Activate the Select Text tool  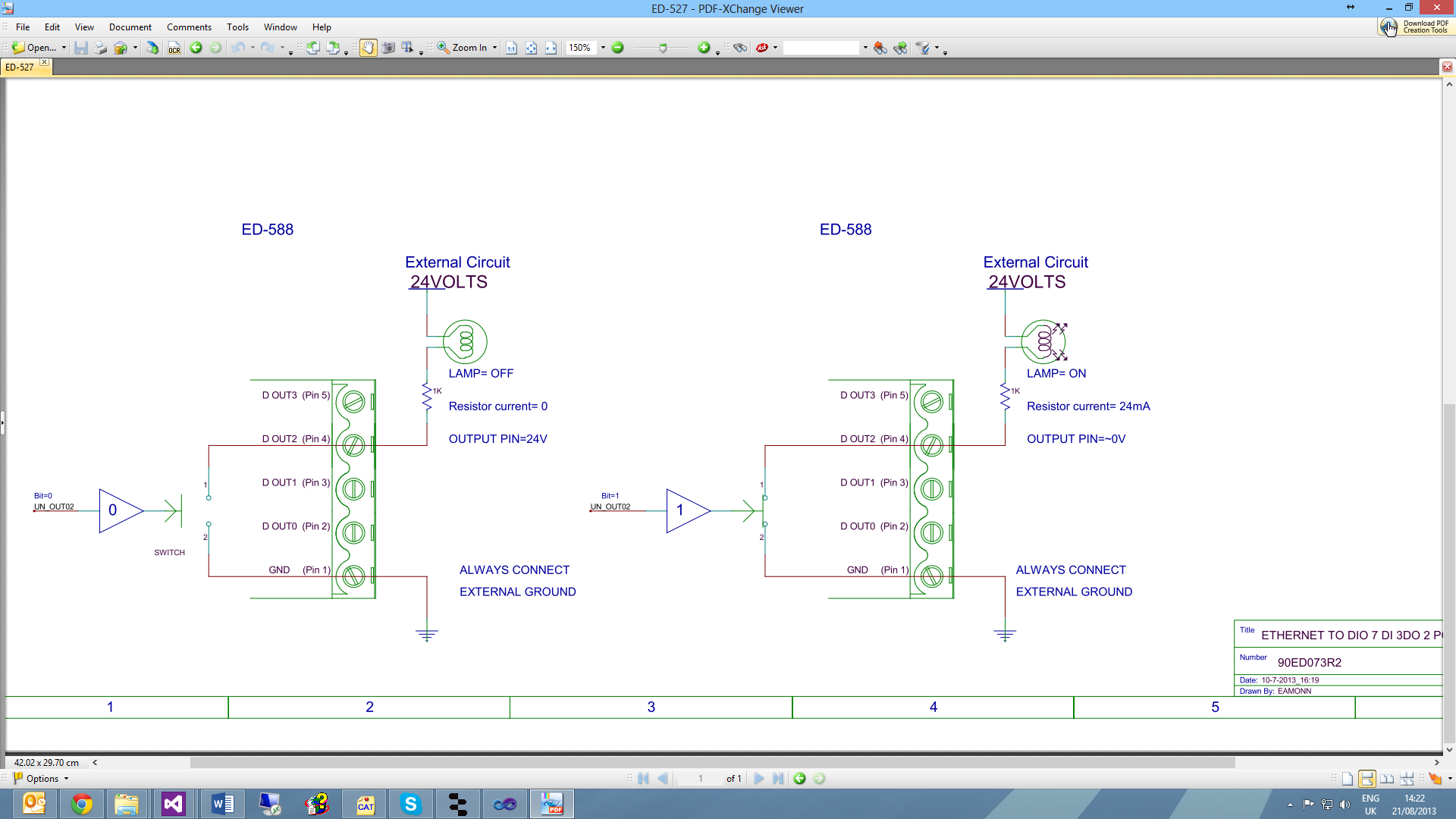click(x=406, y=48)
